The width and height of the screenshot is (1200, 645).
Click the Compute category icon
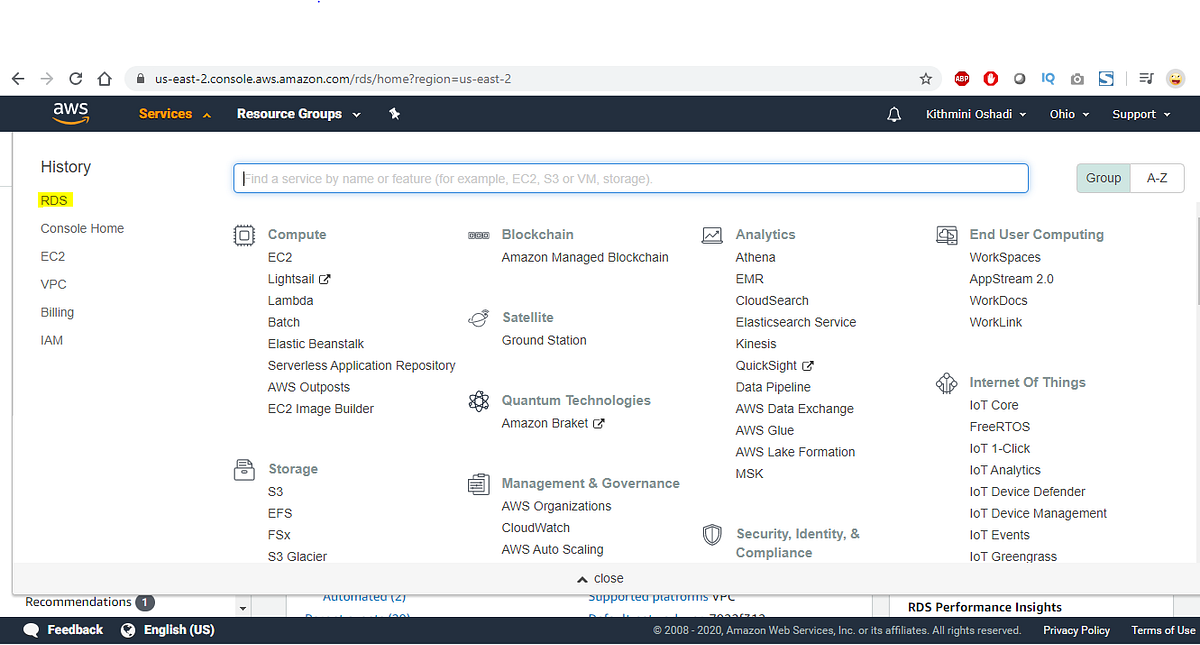[x=244, y=234]
